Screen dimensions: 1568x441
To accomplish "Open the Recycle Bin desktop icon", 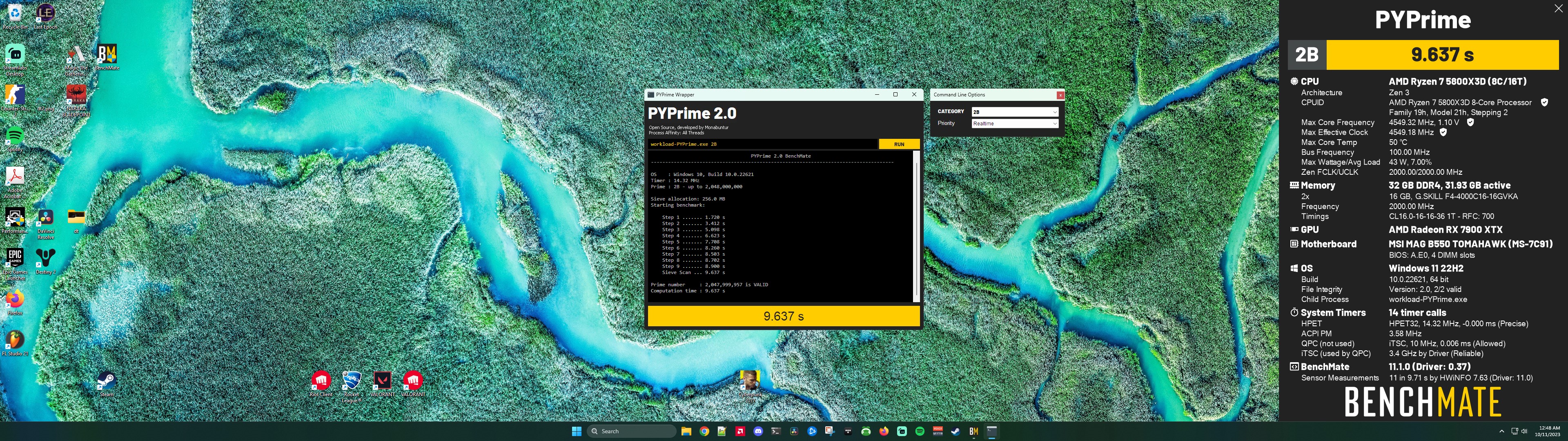I will [15, 16].
